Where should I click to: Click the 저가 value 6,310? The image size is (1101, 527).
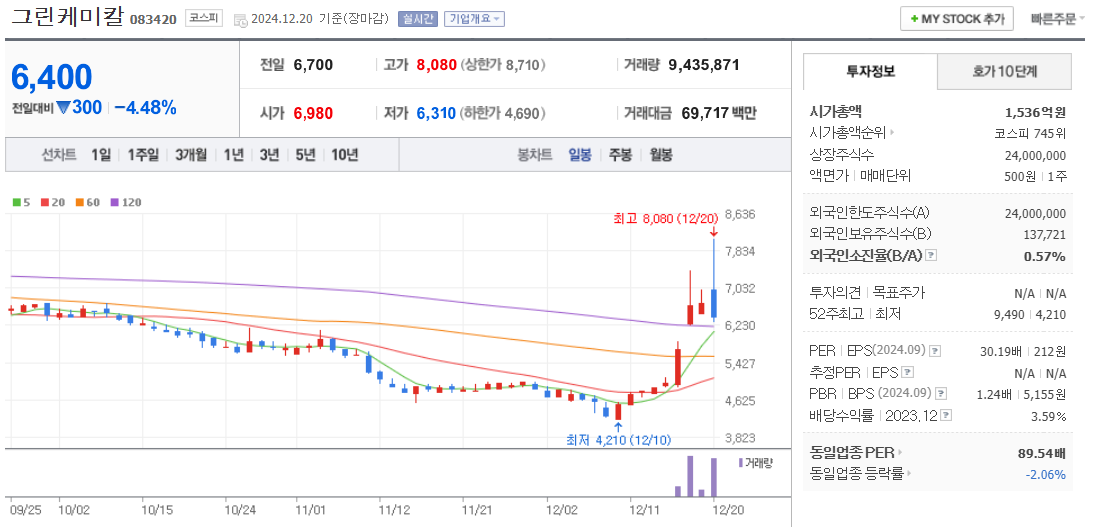pyautogui.click(x=436, y=112)
